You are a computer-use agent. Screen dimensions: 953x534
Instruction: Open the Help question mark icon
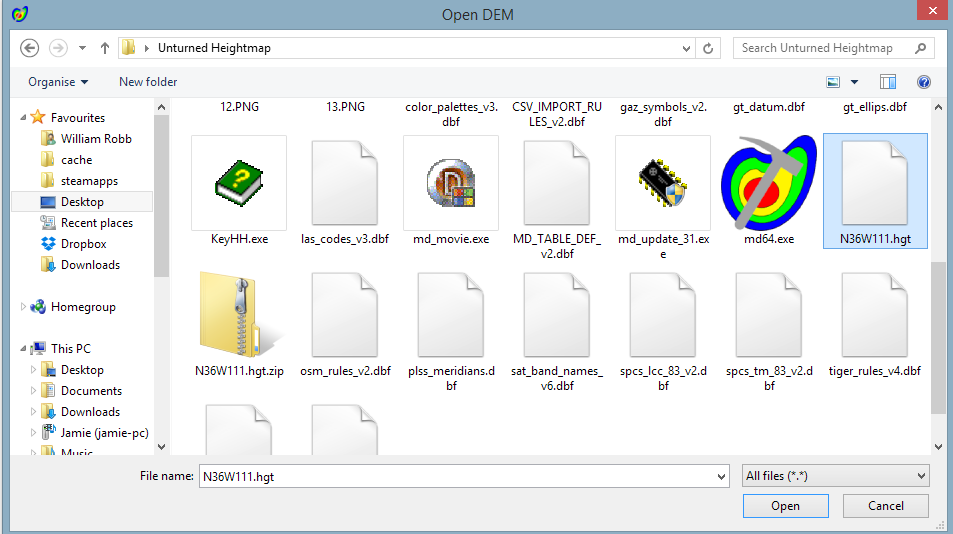pos(924,82)
